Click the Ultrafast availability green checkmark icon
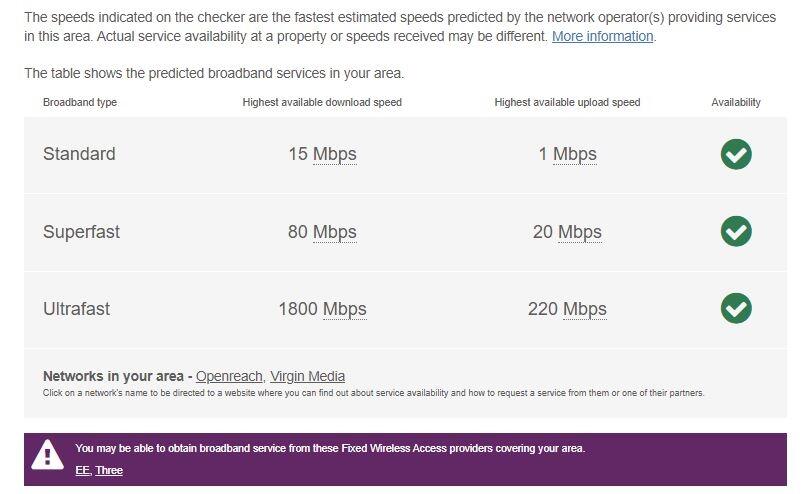Image resolution: width=810 pixels, height=494 pixels. pyautogui.click(x=736, y=308)
